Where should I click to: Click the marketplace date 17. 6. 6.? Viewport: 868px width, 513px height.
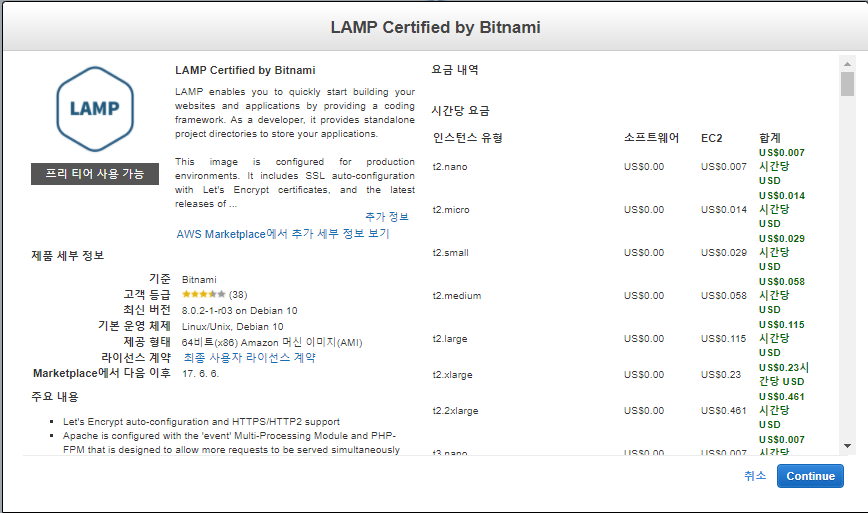click(x=200, y=374)
